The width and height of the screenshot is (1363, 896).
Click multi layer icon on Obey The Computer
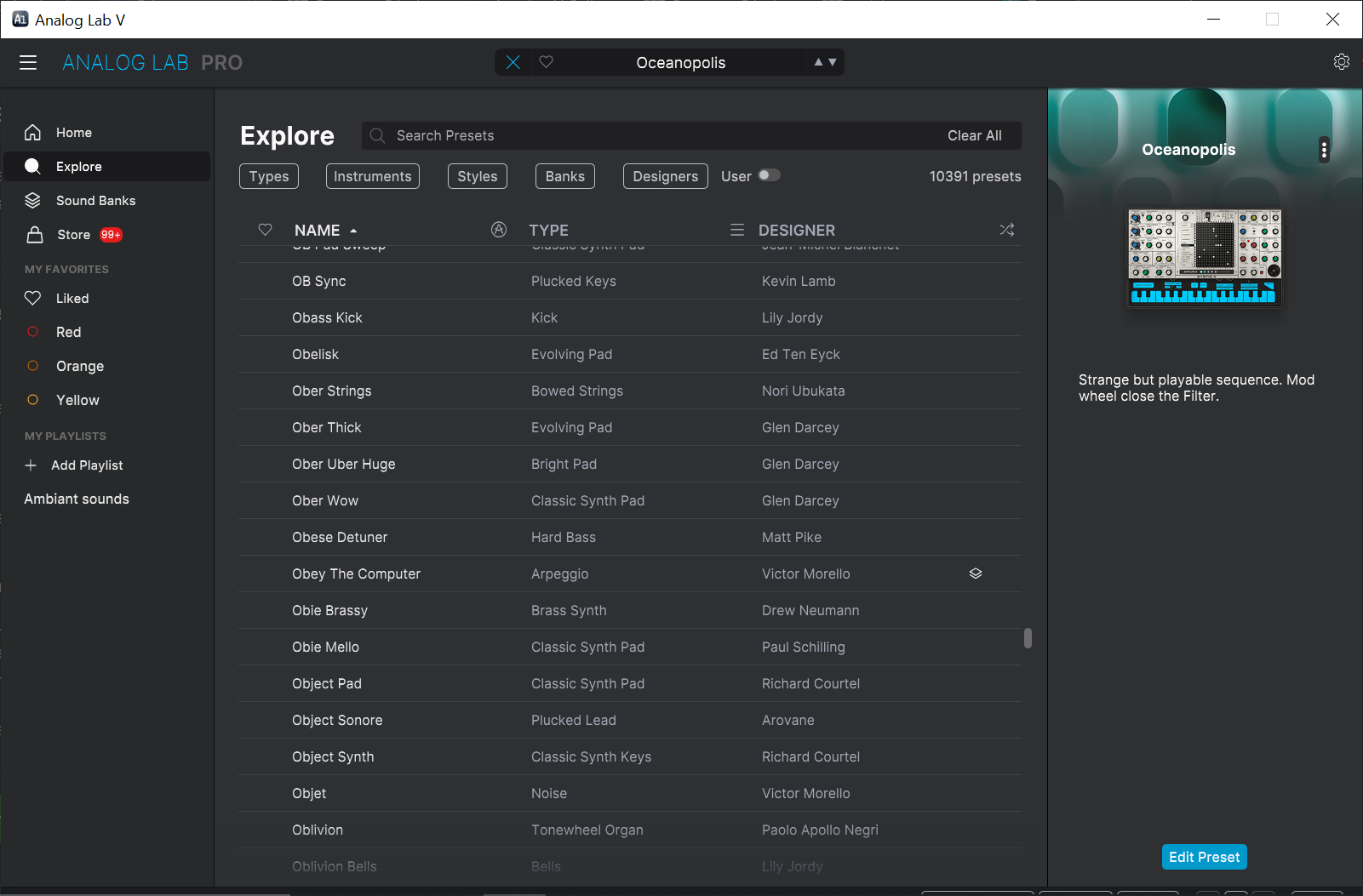coord(976,574)
